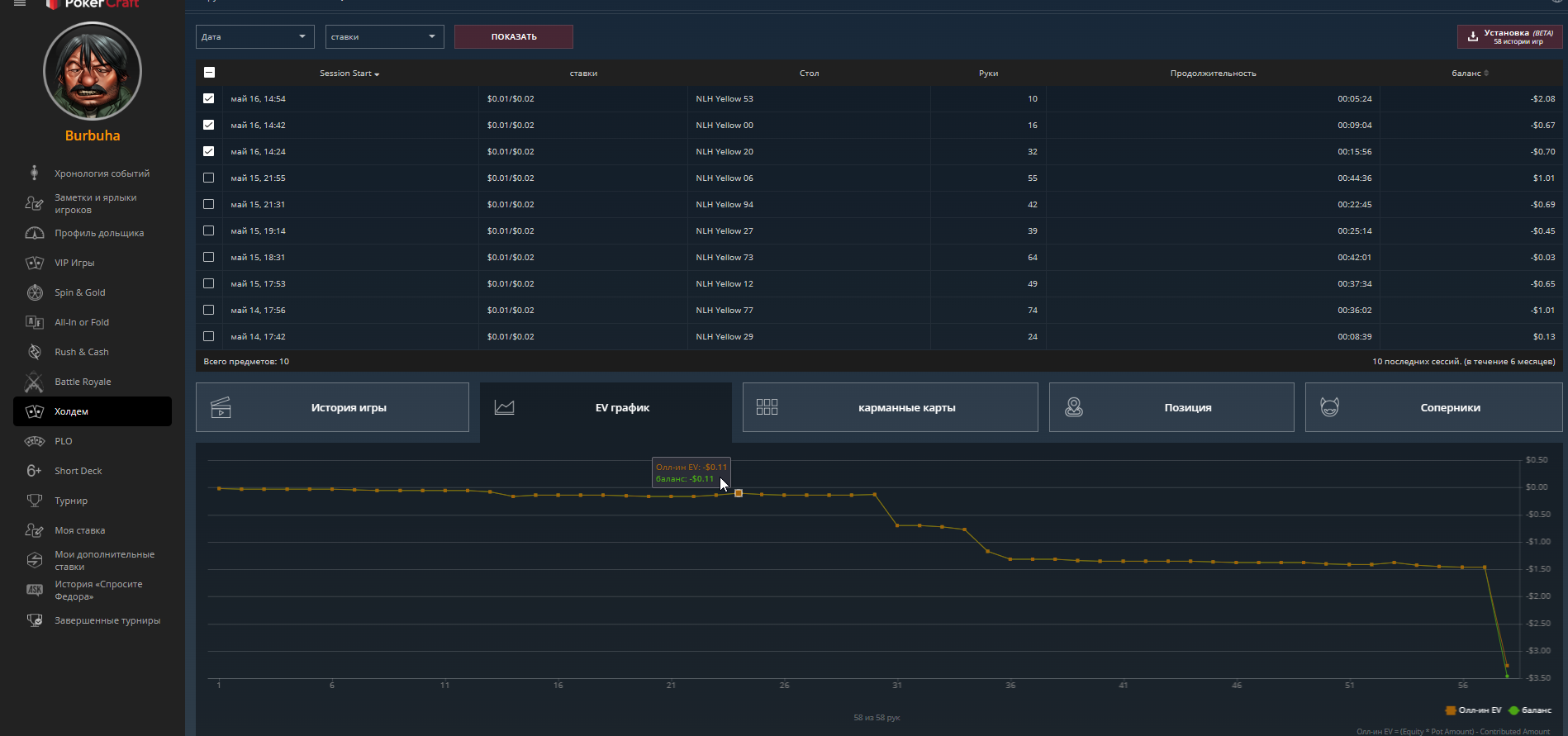Screen dimensions: 1568x736
Task: Open the ставки filter dropdown
Action: (384, 36)
